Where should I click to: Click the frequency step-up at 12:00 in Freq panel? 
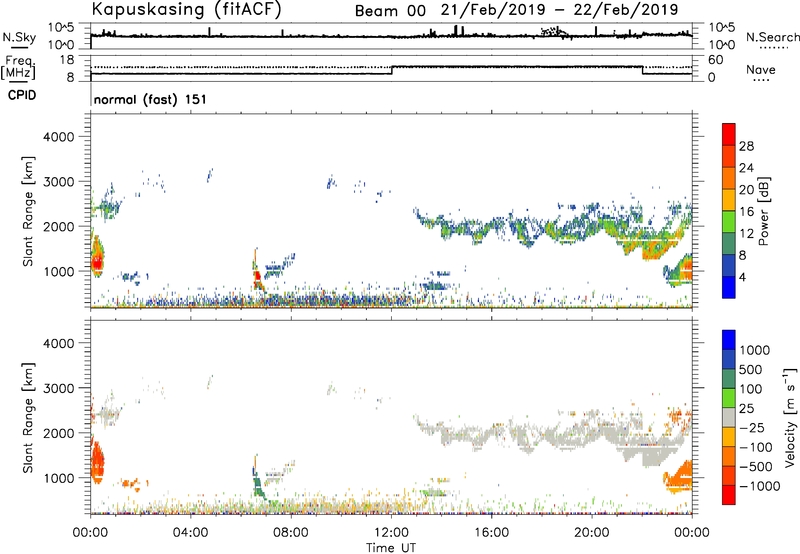pyautogui.click(x=392, y=70)
